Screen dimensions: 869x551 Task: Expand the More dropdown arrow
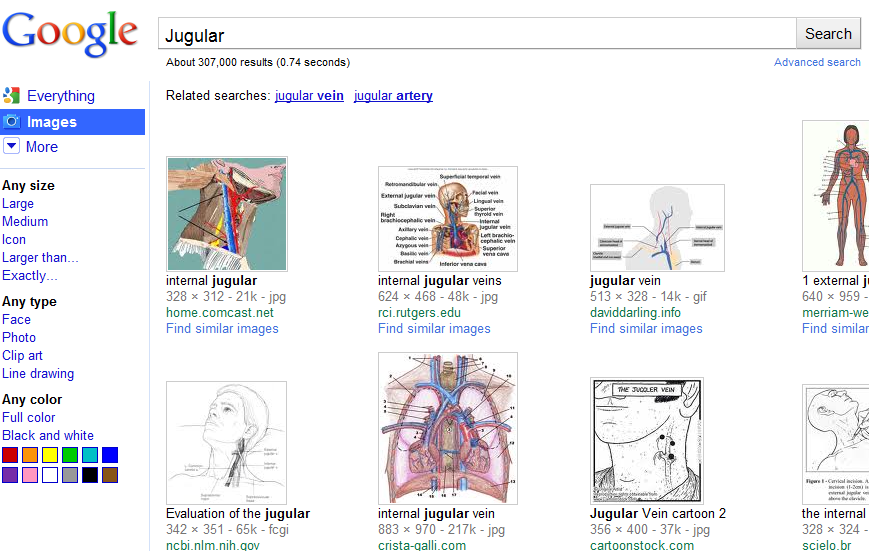point(11,146)
